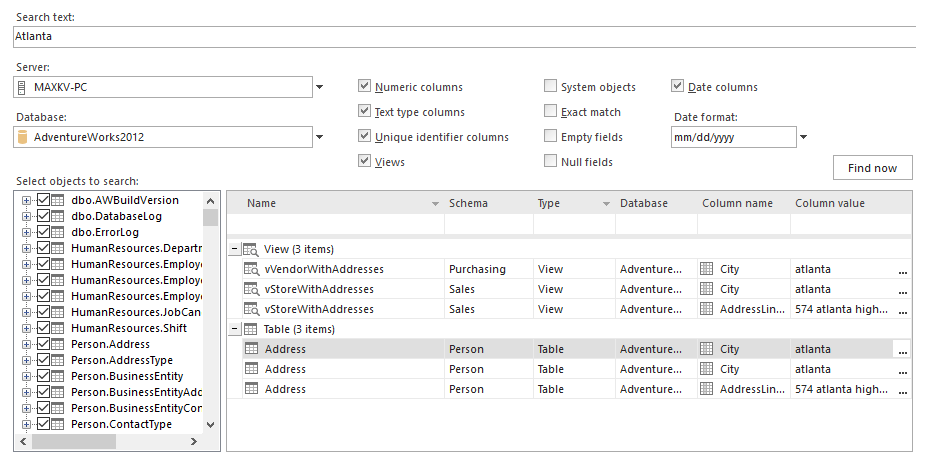Uncheck dbo.AWBuildVersion in object list
The height and width of the screenshot is (454, 926).
click(x=43, y=200)
